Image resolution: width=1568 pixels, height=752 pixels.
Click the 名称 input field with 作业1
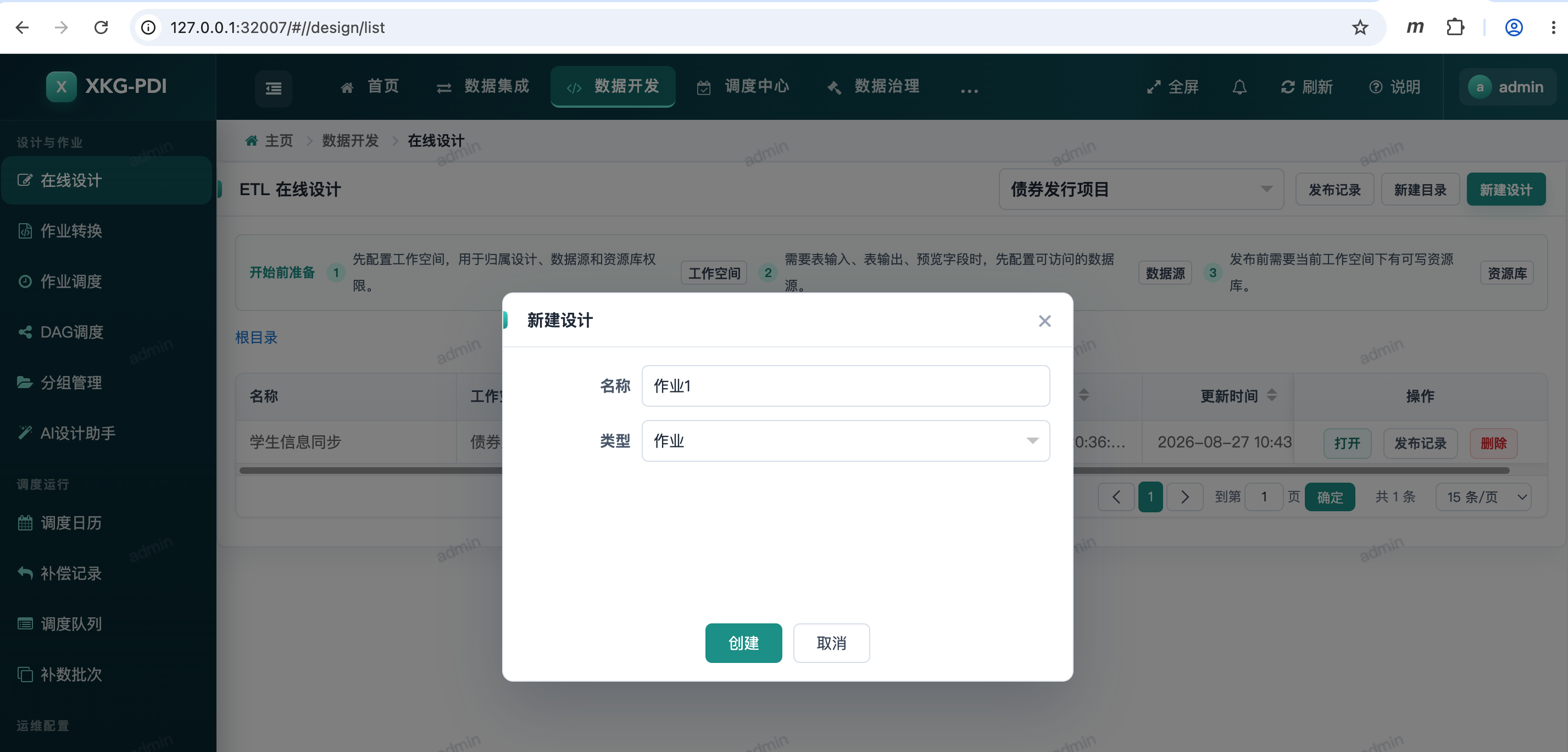pos(846,386)
